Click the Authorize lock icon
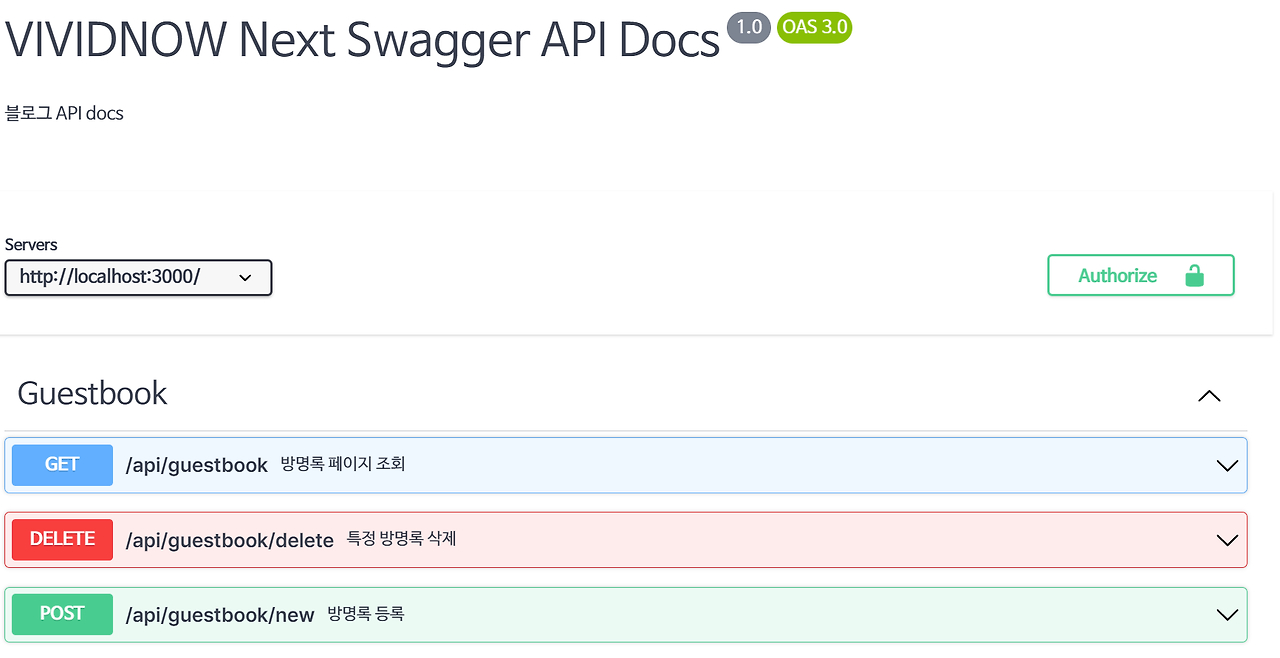The width and height of the screenshot is (1280, 658). (x=1194, y=276)
